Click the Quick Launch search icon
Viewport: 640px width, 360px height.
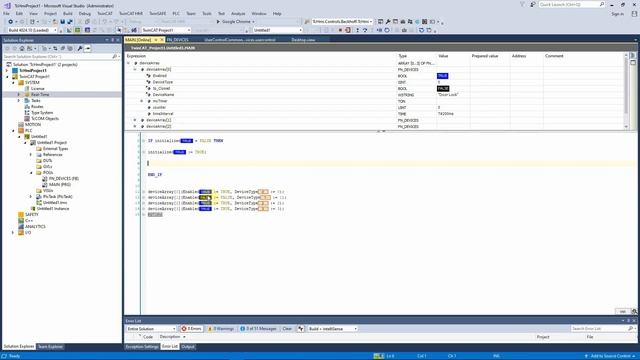point(602,4)
